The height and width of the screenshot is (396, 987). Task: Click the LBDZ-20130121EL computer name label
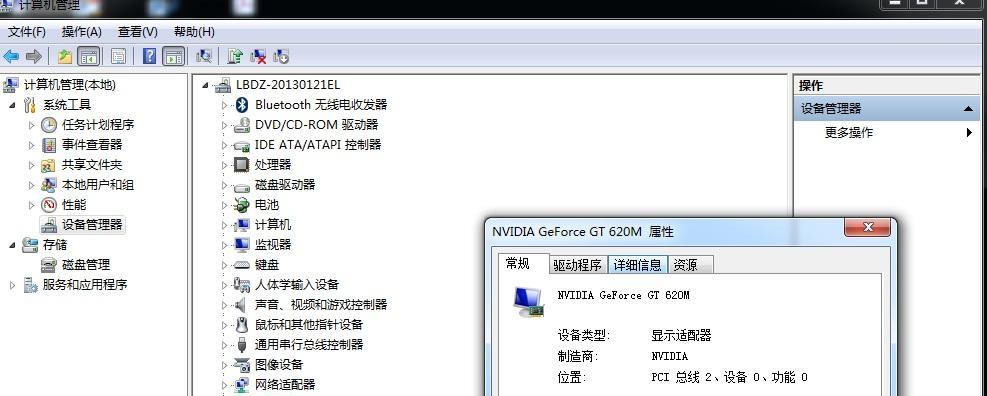click(x=288, y=85)
